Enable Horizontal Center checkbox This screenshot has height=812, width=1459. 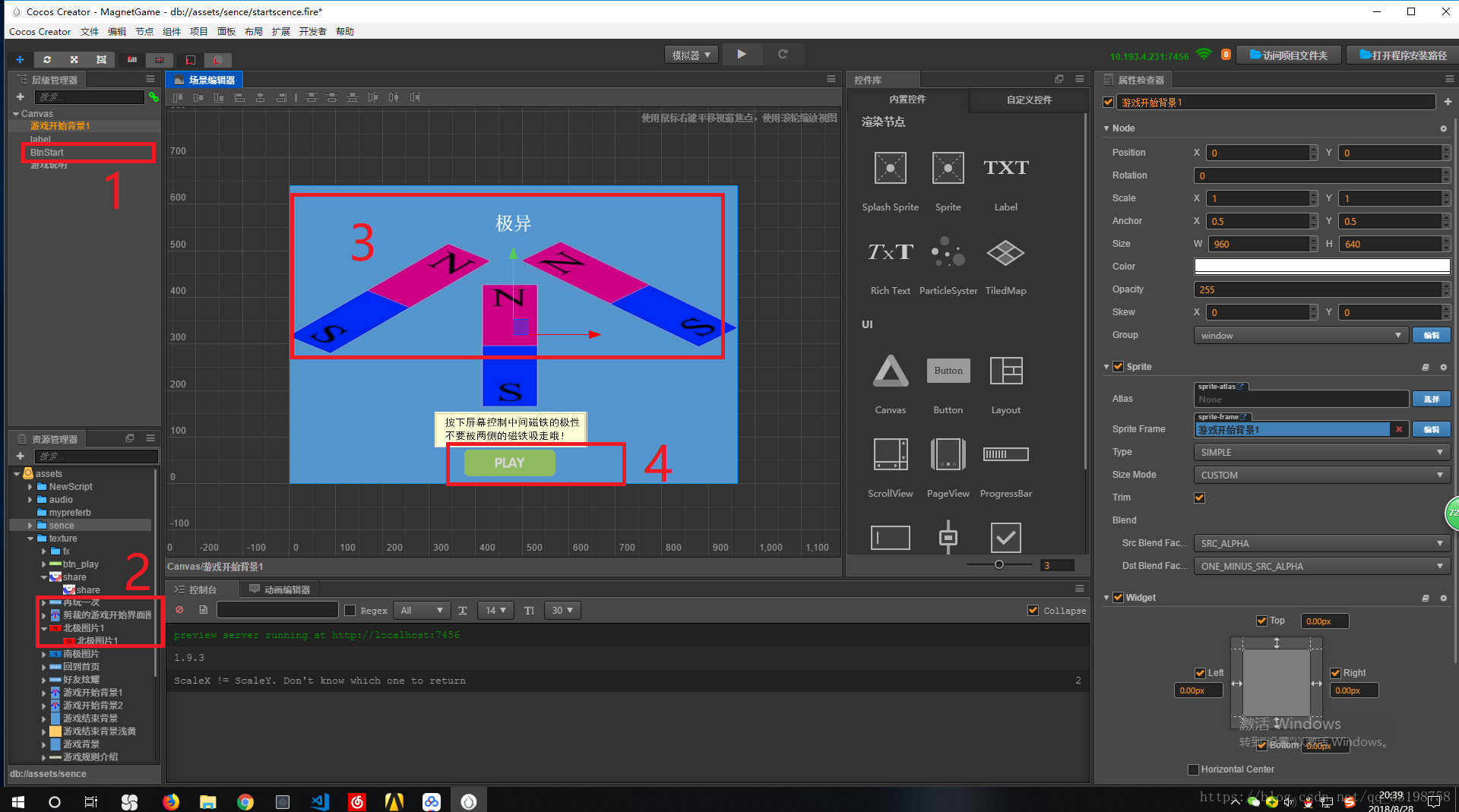click(1193, 769)
